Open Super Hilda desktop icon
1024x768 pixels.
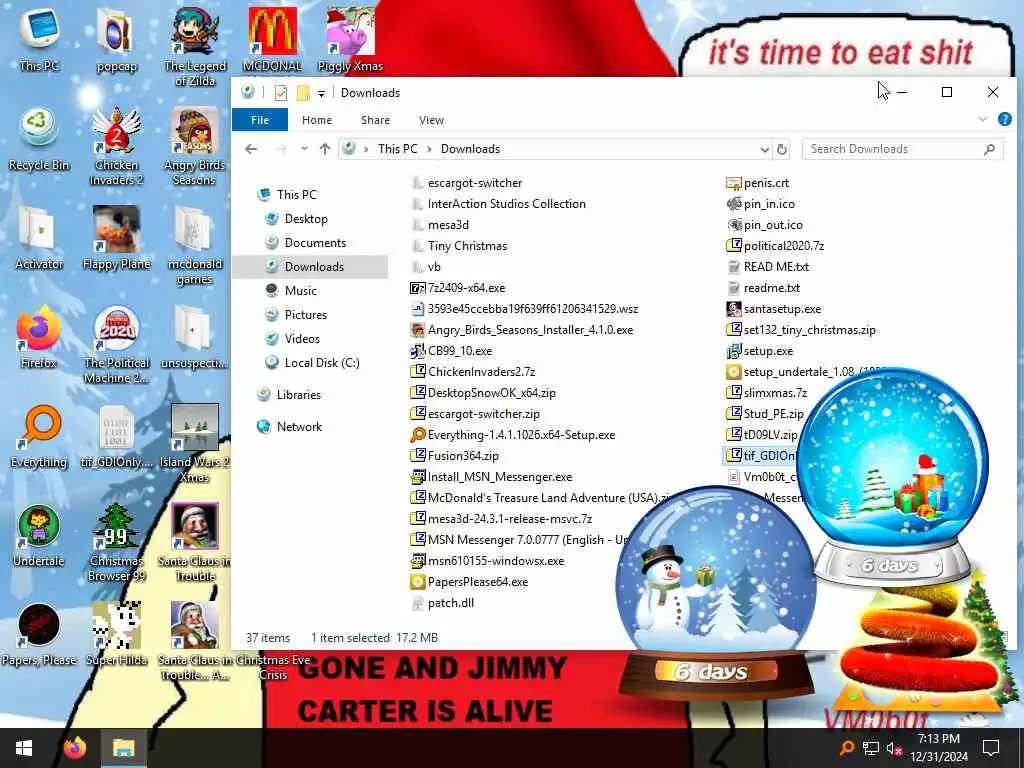coord(116,635)
